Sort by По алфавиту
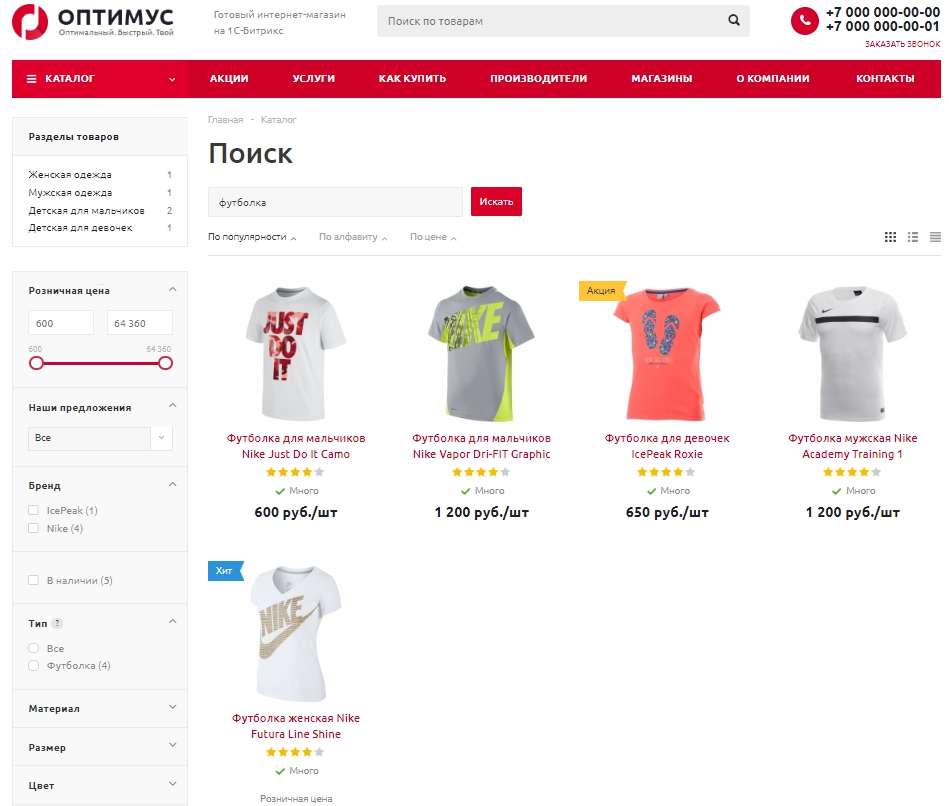949x806 pixels. [353, 237]
